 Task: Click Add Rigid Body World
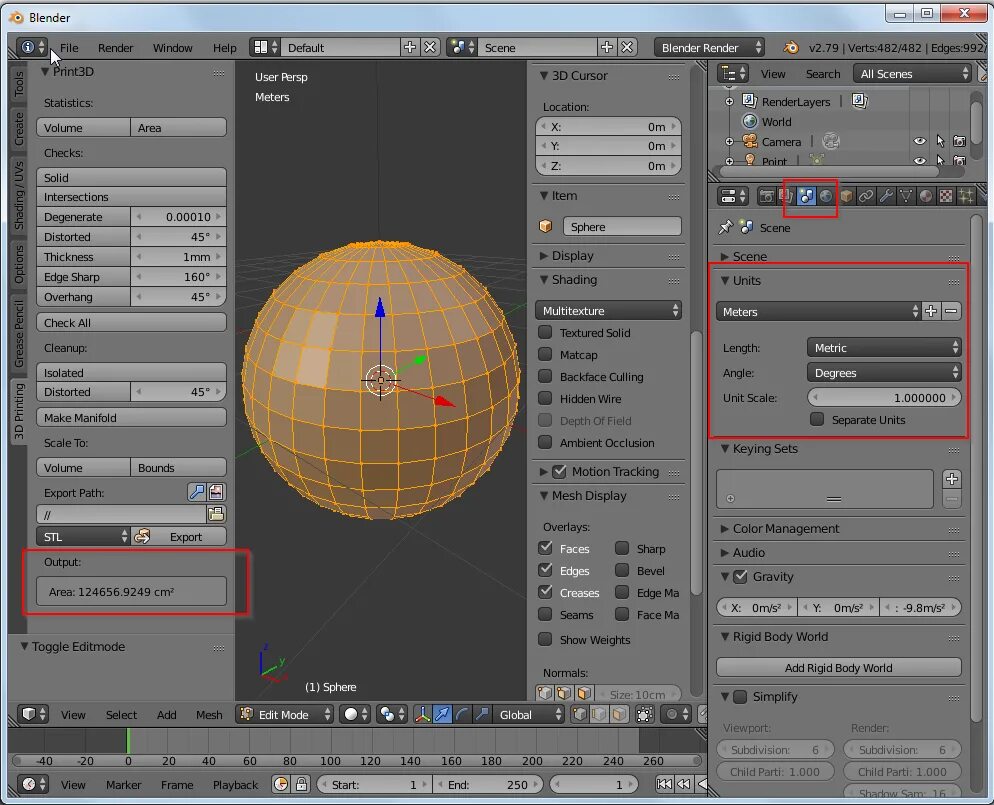[x=839, y=667]
